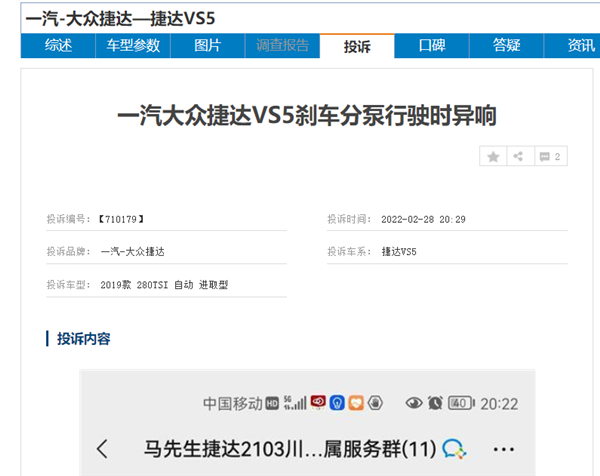
Task: Click the 投诉车型 label
Action: coord(68,285)
